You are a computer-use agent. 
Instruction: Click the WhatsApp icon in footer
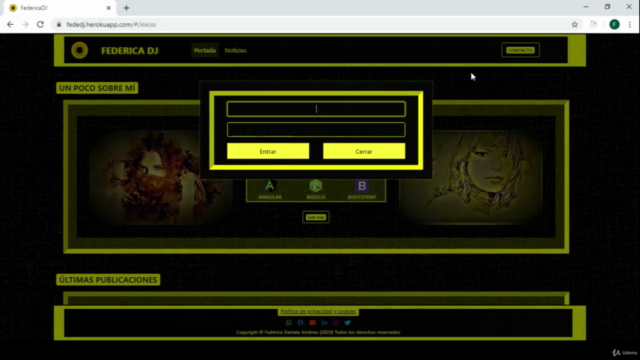[x=289, y=322]
